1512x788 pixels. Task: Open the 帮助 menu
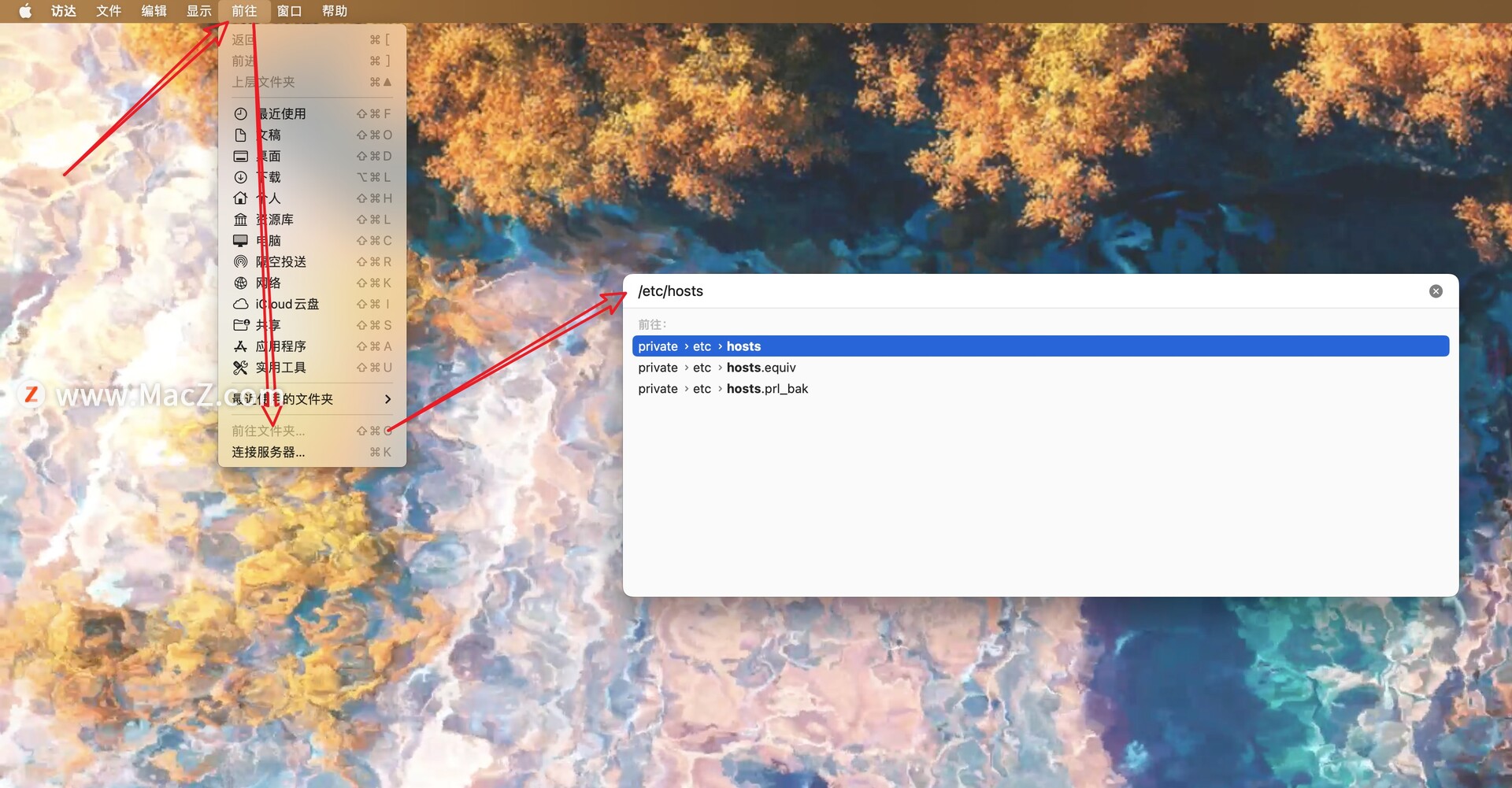(334, 11)
